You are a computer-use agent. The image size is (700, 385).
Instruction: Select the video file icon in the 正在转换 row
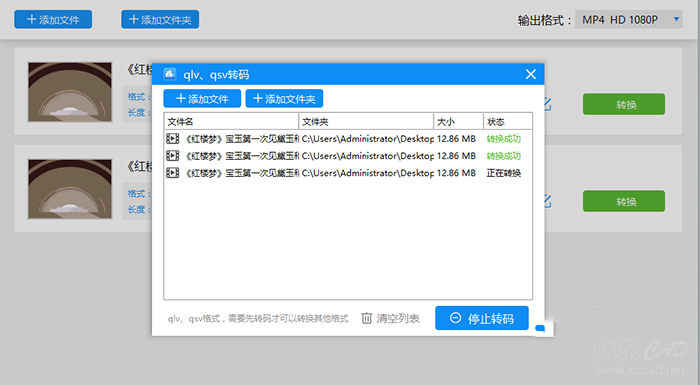(173, 173)
